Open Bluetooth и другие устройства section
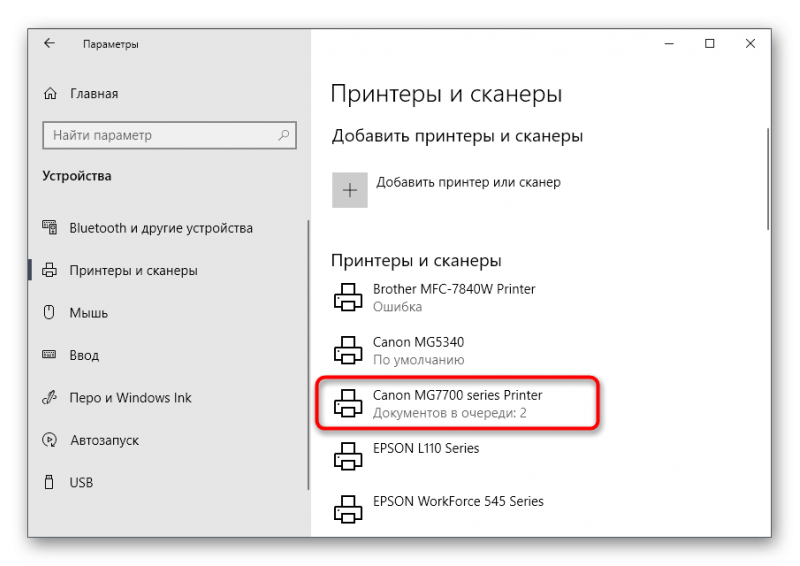The width and height of the screenshot is (800, 566). coord(161,228)
